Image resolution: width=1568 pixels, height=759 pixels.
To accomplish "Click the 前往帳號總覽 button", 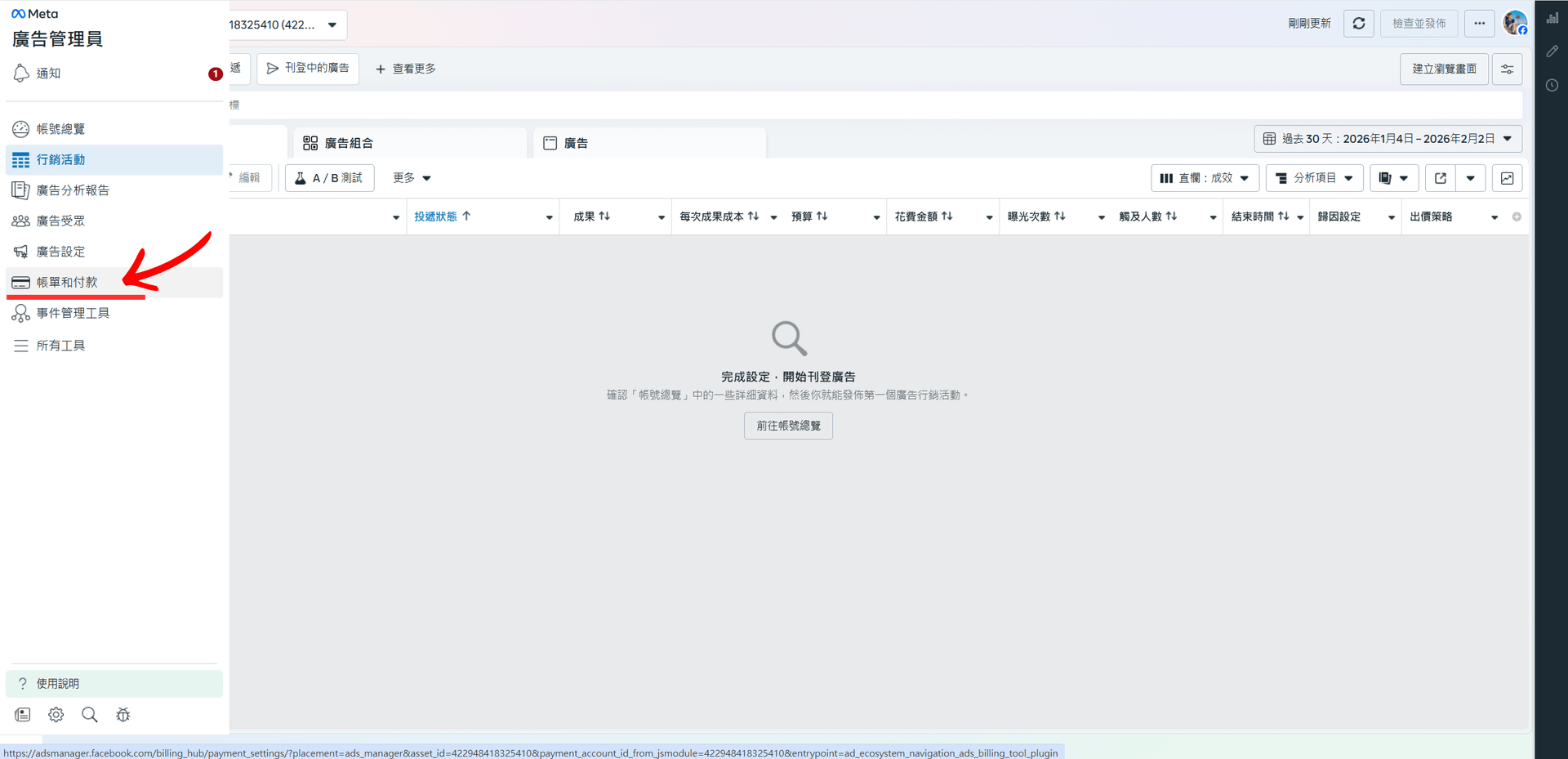I will [788, 426].
